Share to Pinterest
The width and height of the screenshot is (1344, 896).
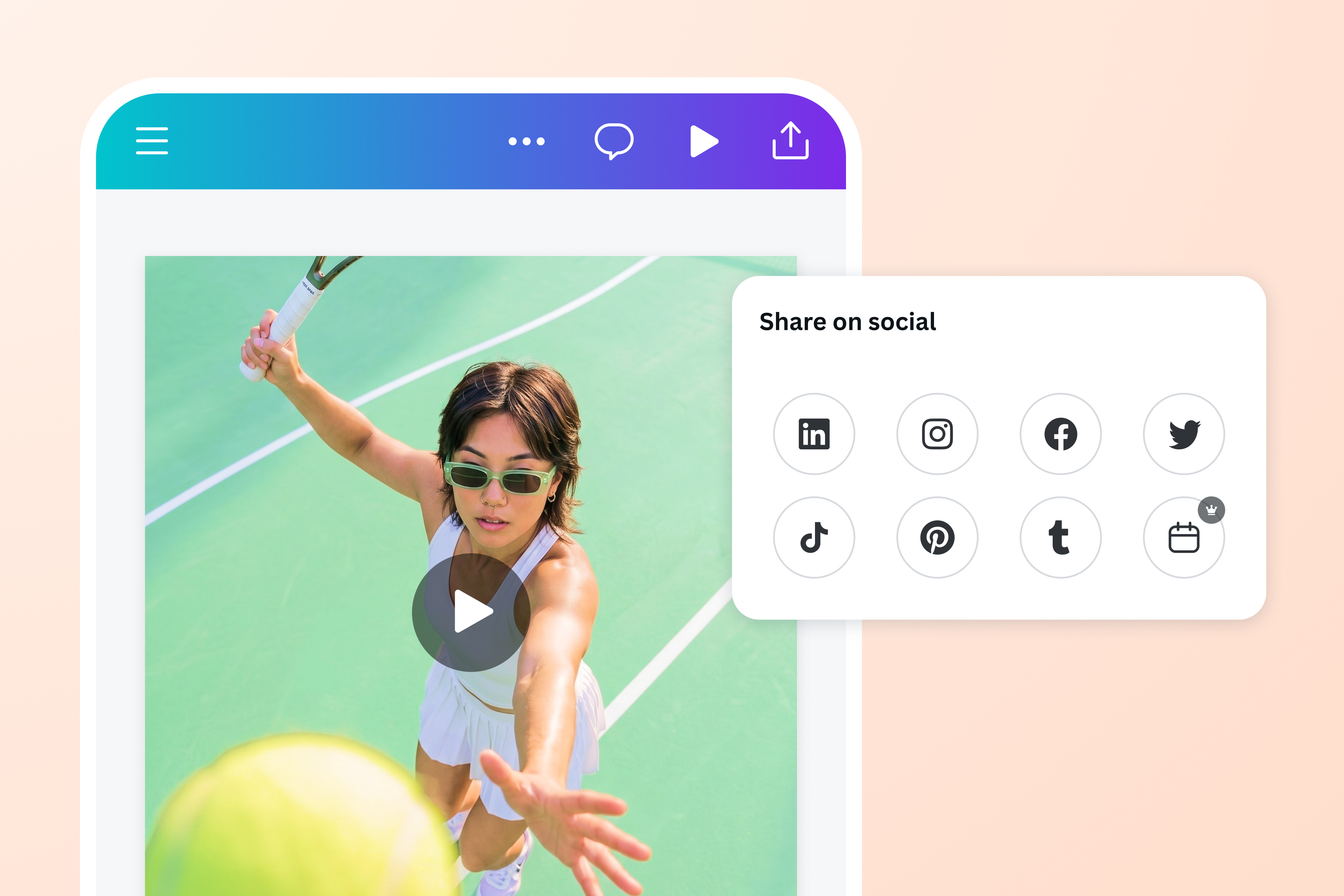tap(937, 537)
